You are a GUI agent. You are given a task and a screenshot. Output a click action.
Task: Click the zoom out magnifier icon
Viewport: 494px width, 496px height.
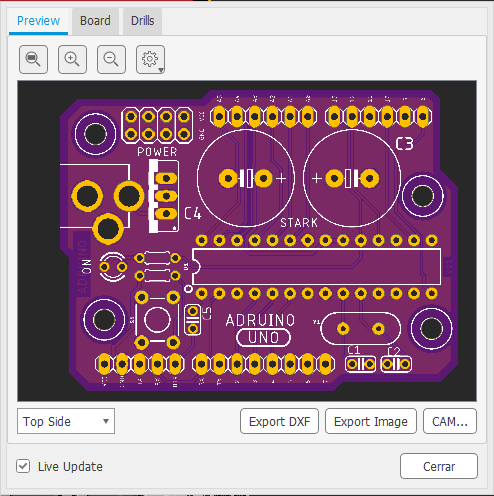111,59
